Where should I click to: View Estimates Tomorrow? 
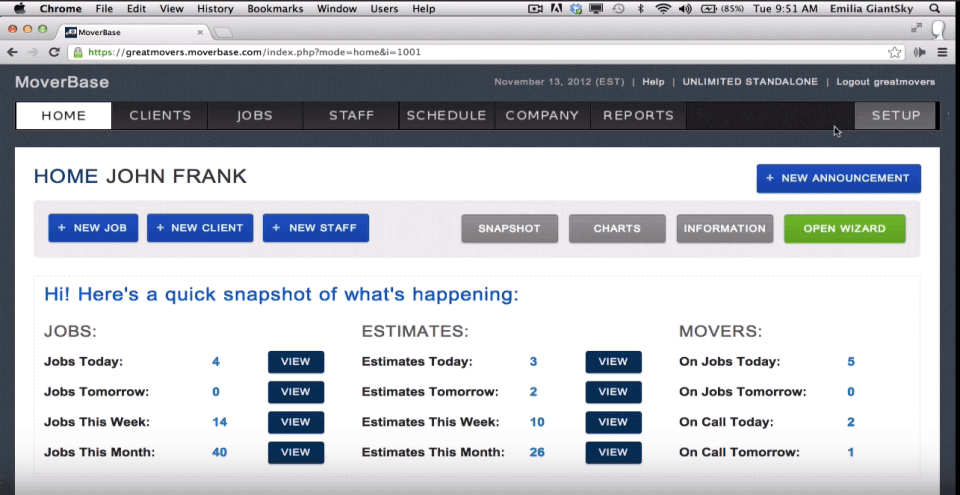(613, 392)
